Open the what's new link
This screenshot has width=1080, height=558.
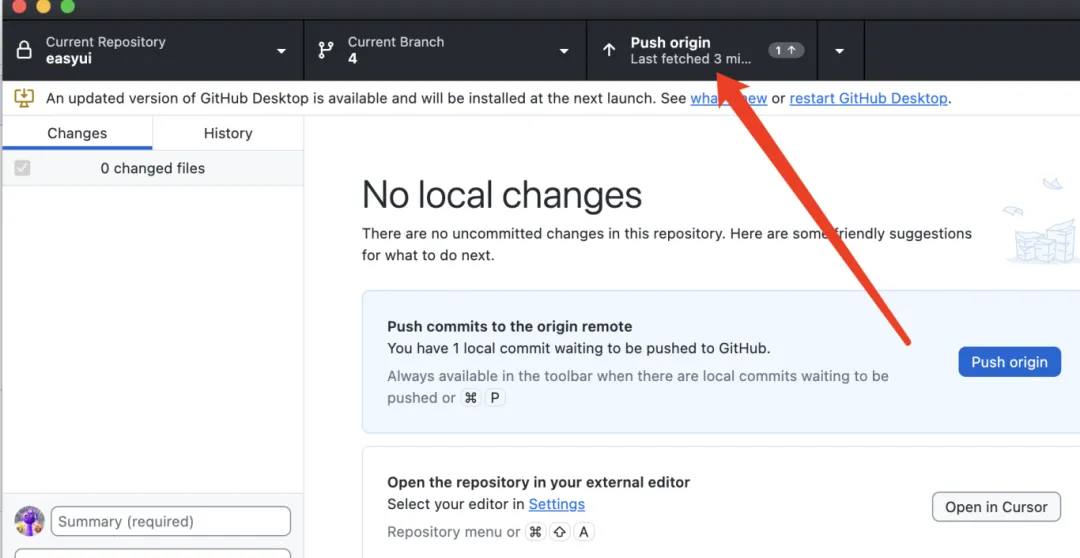point(729,98)
